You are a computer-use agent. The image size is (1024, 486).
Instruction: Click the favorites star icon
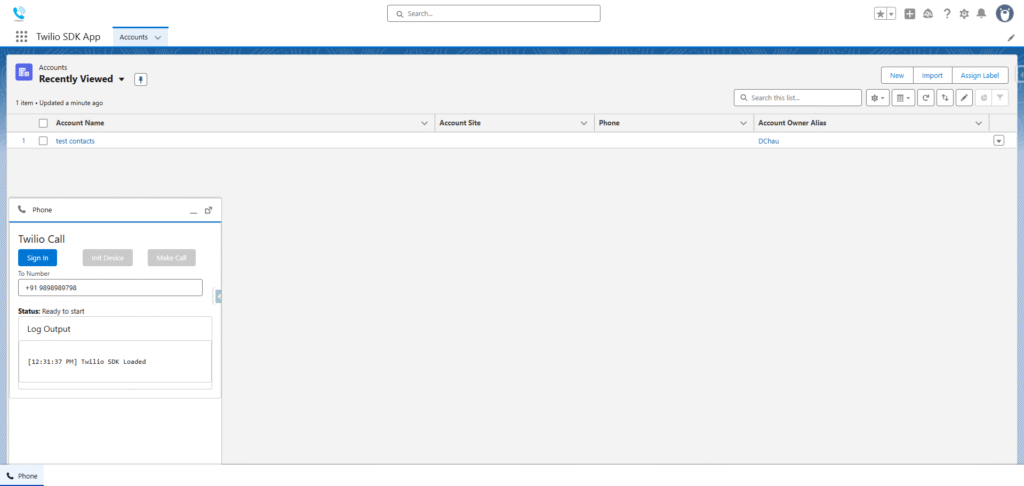coord(880,14)
